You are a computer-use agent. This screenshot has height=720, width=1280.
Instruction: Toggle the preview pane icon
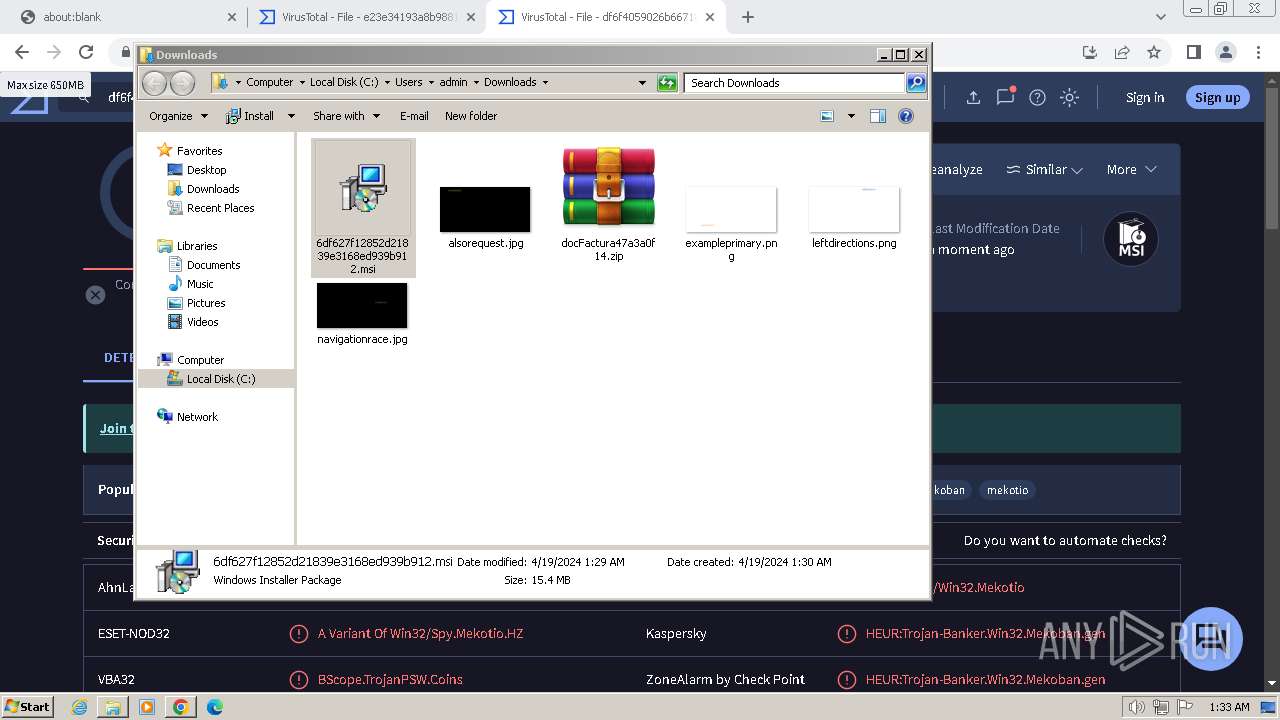[x=877, y=116]
